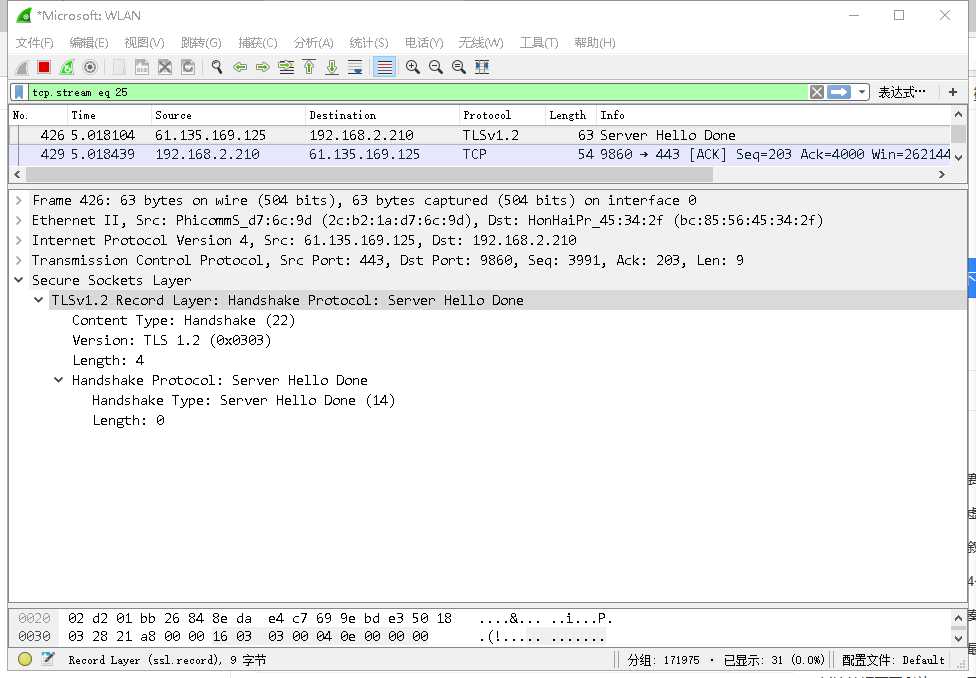Click the packet list horizontal scrollbar
The width and height of the screenshot is (976, 678).
[480, 175]
